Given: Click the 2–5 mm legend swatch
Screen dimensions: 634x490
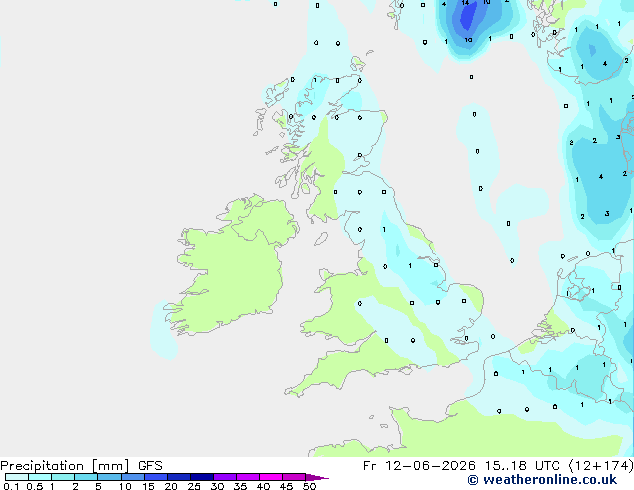Looking at the screenshot, I should click(86, 477).
